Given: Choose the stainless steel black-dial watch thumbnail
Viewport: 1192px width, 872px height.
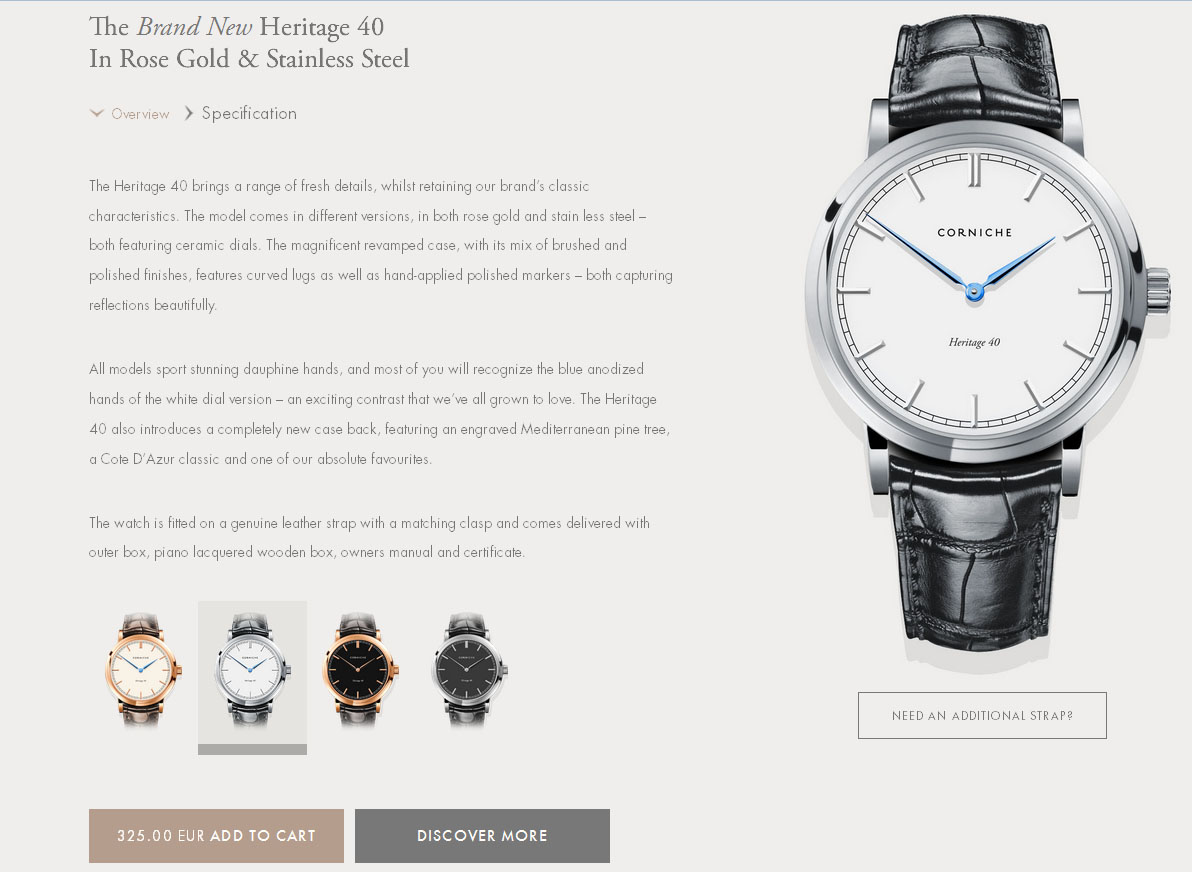Looking at the screenshot, I should coord(470,670).
